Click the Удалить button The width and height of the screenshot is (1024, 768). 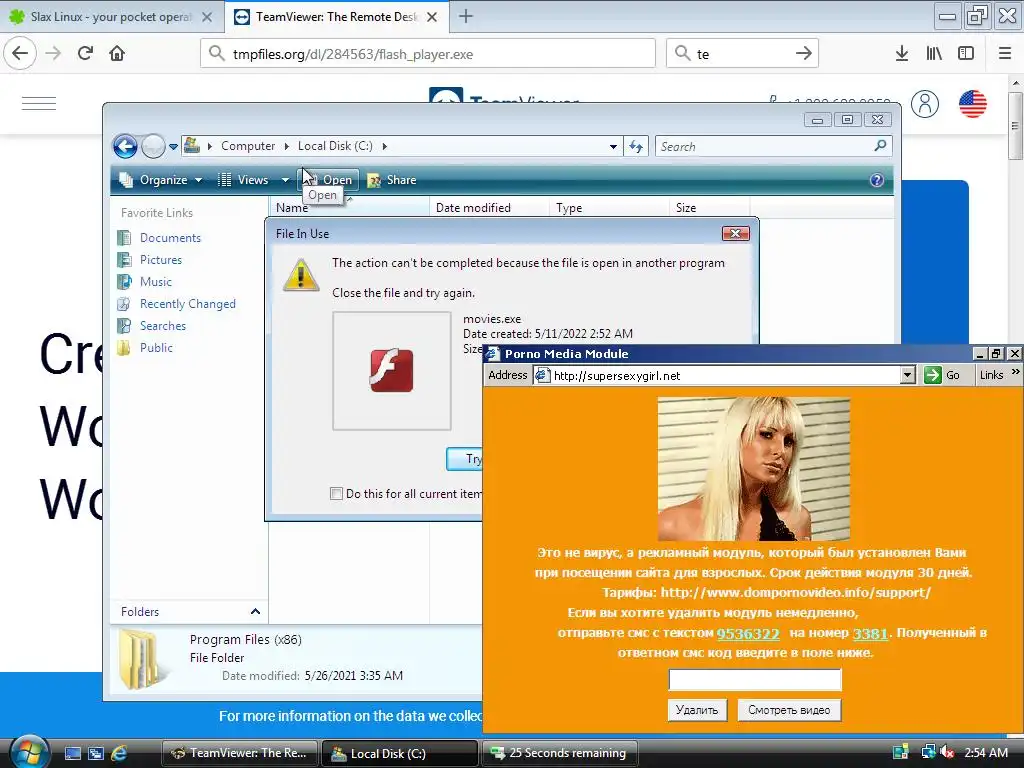click(x=697, y=711)
